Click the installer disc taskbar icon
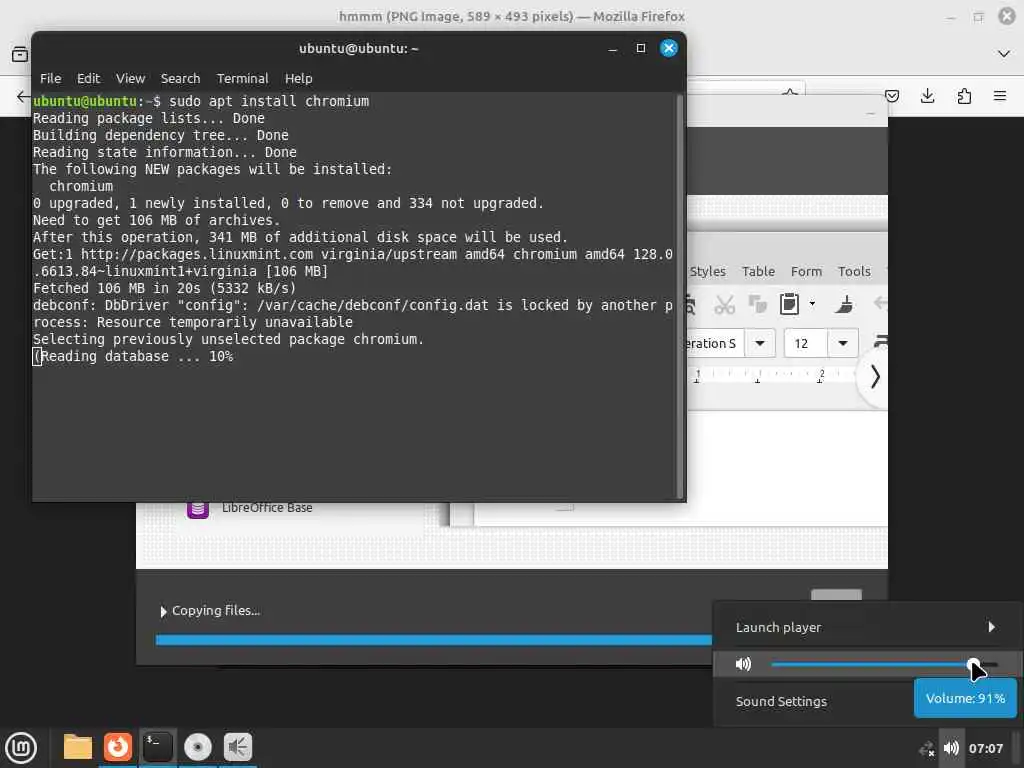 pos(198,747)
